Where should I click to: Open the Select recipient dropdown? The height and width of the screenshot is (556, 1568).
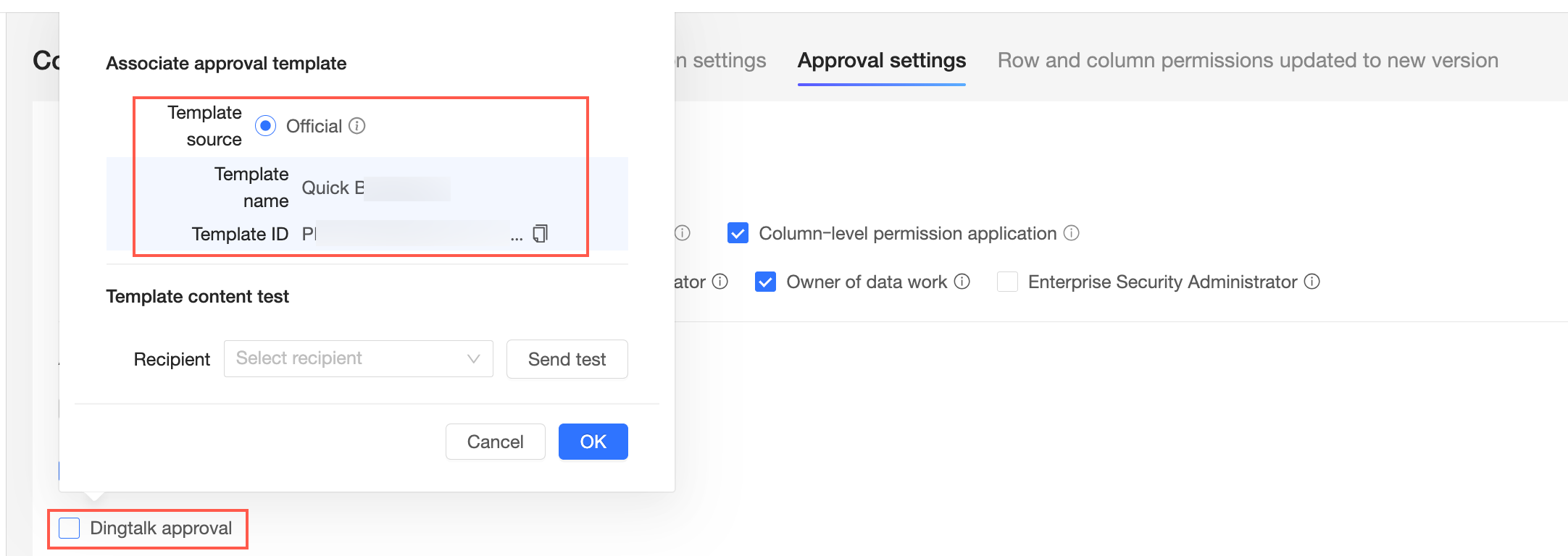(x=358, y=359)
